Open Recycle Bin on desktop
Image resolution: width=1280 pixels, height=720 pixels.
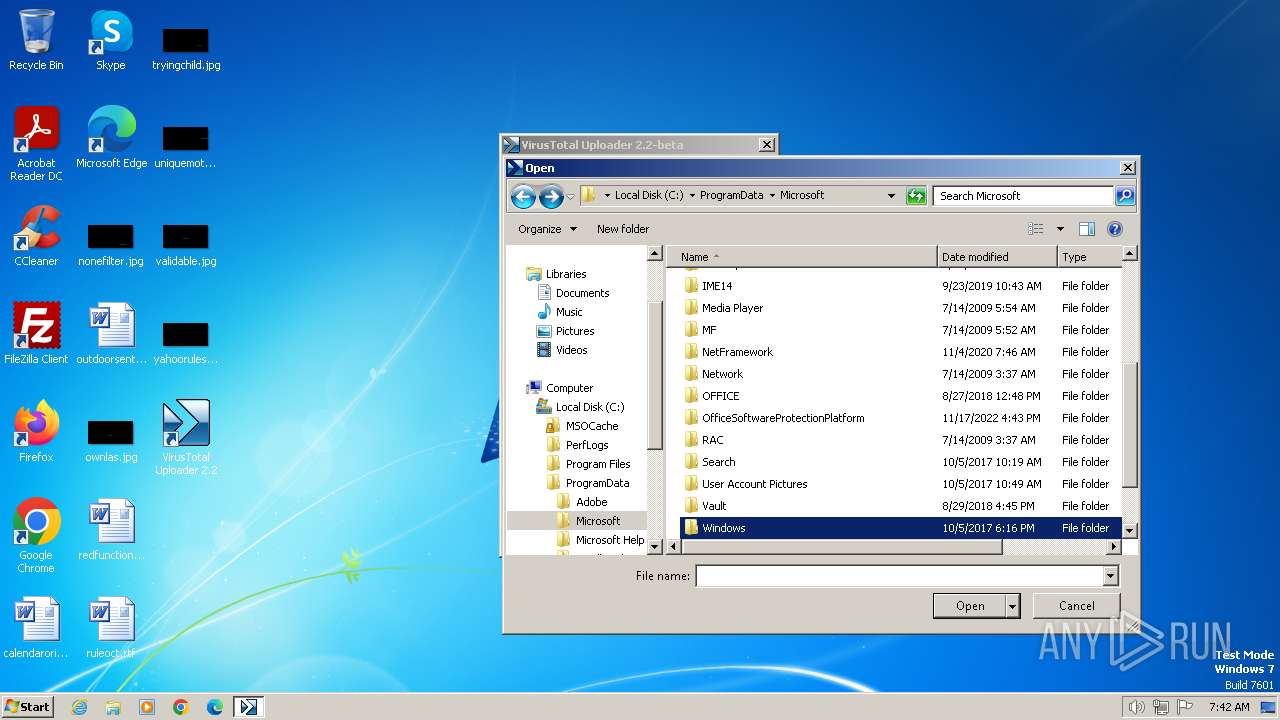pyautogui.click(x=36, y=40)
